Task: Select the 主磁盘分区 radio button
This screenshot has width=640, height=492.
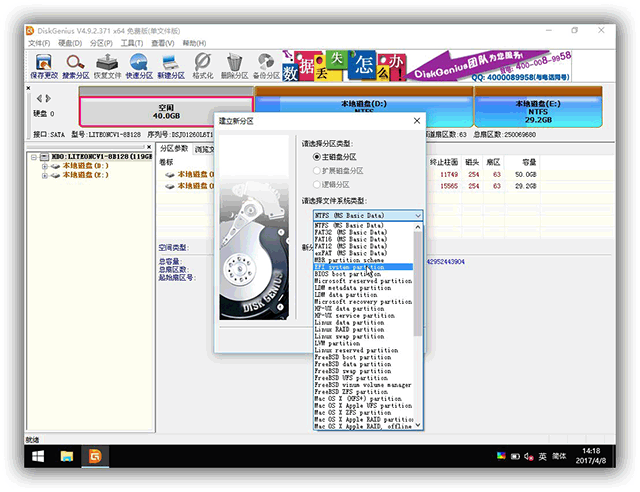Action: 318,157
